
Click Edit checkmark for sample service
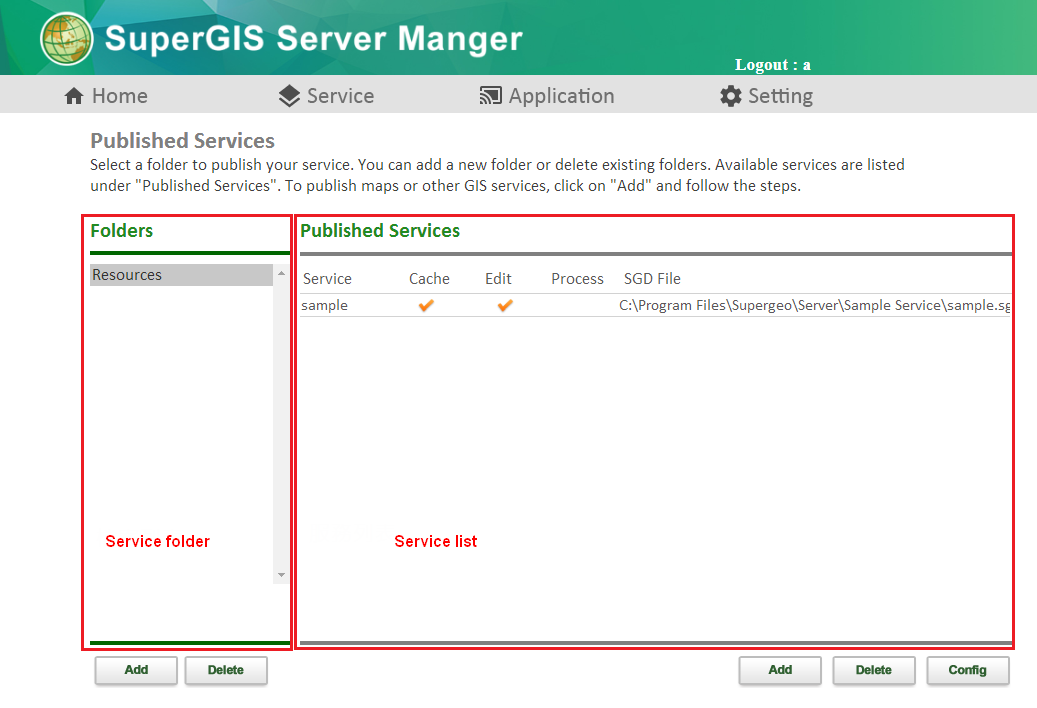point(505,305)
